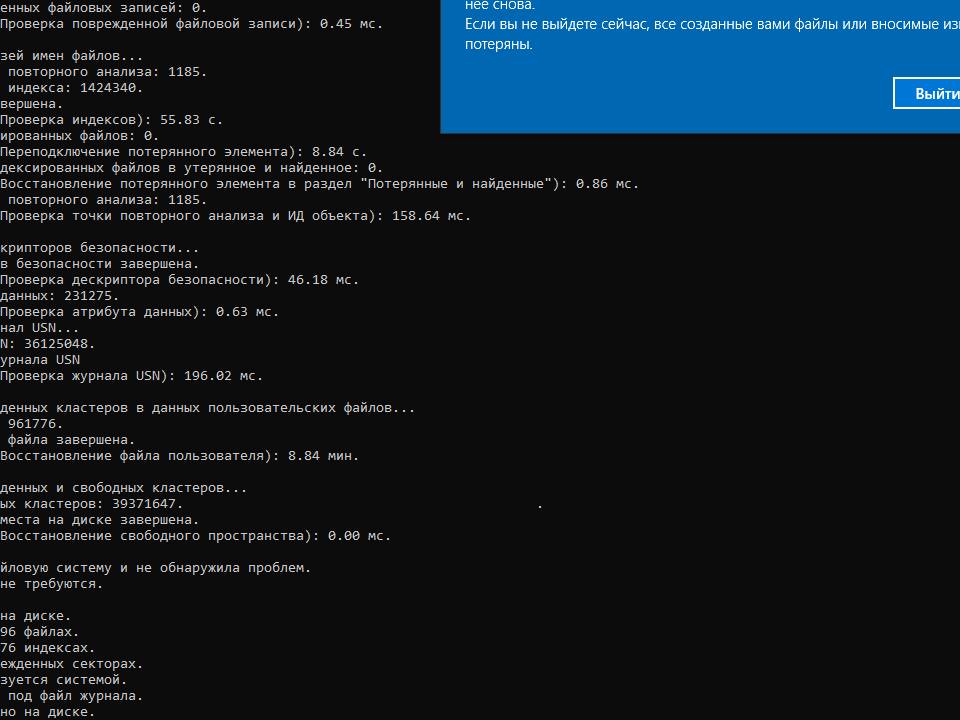
Task: Select text 'Проверка журнала USN): 196.02 мс.'
Action: [131, 376]
